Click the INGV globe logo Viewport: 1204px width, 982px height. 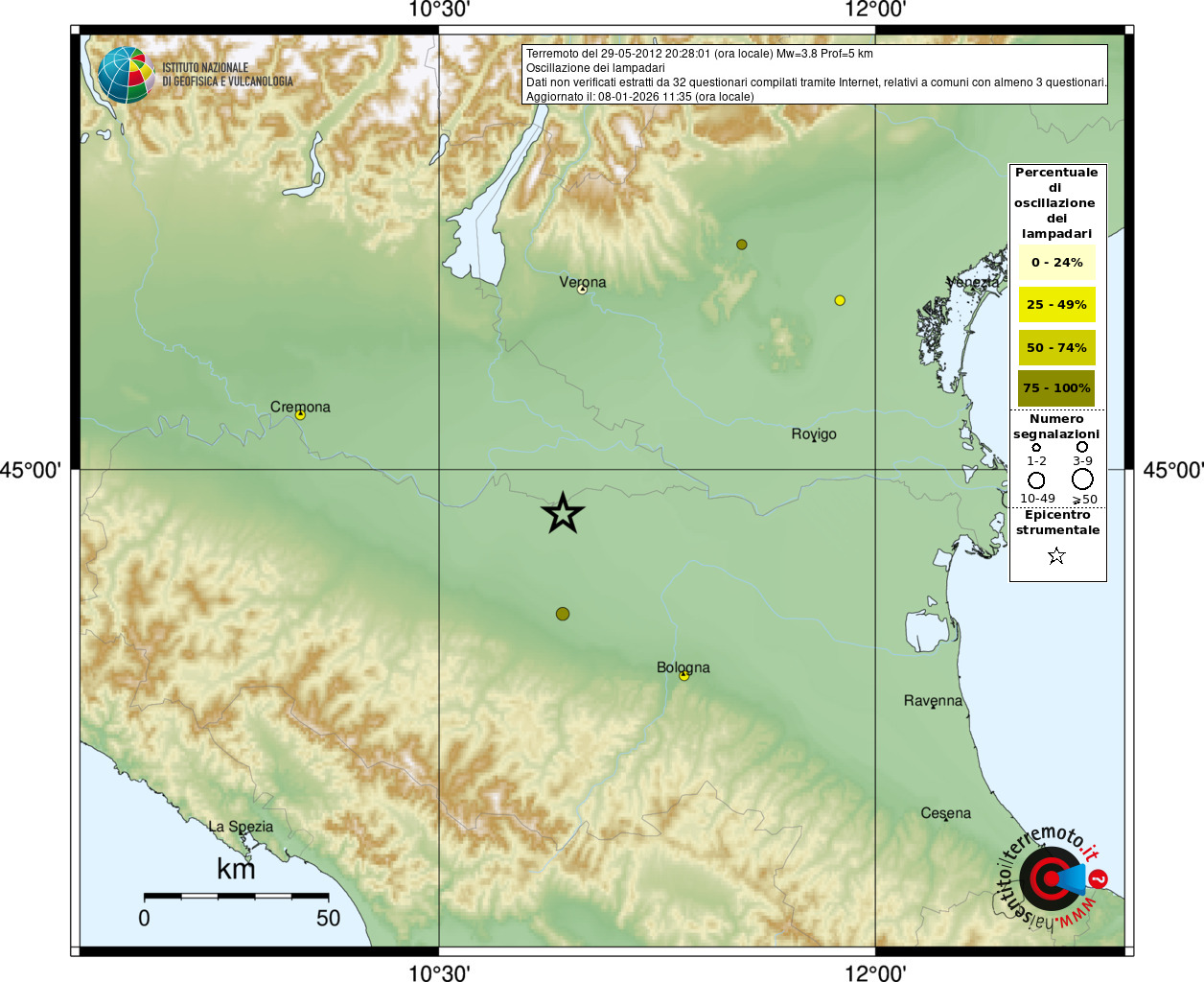126,75
